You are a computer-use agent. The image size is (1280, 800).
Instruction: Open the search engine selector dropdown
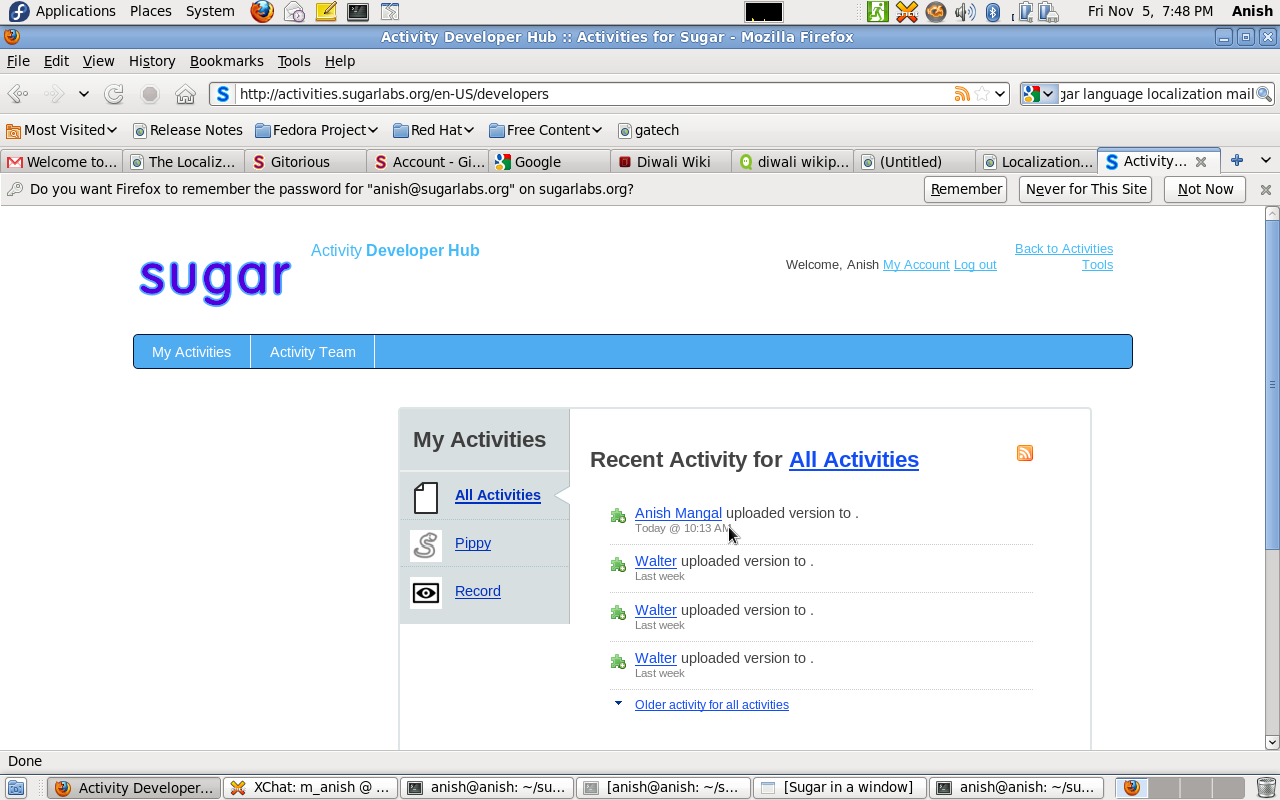pyautogui.click(x=1039, y=94)
